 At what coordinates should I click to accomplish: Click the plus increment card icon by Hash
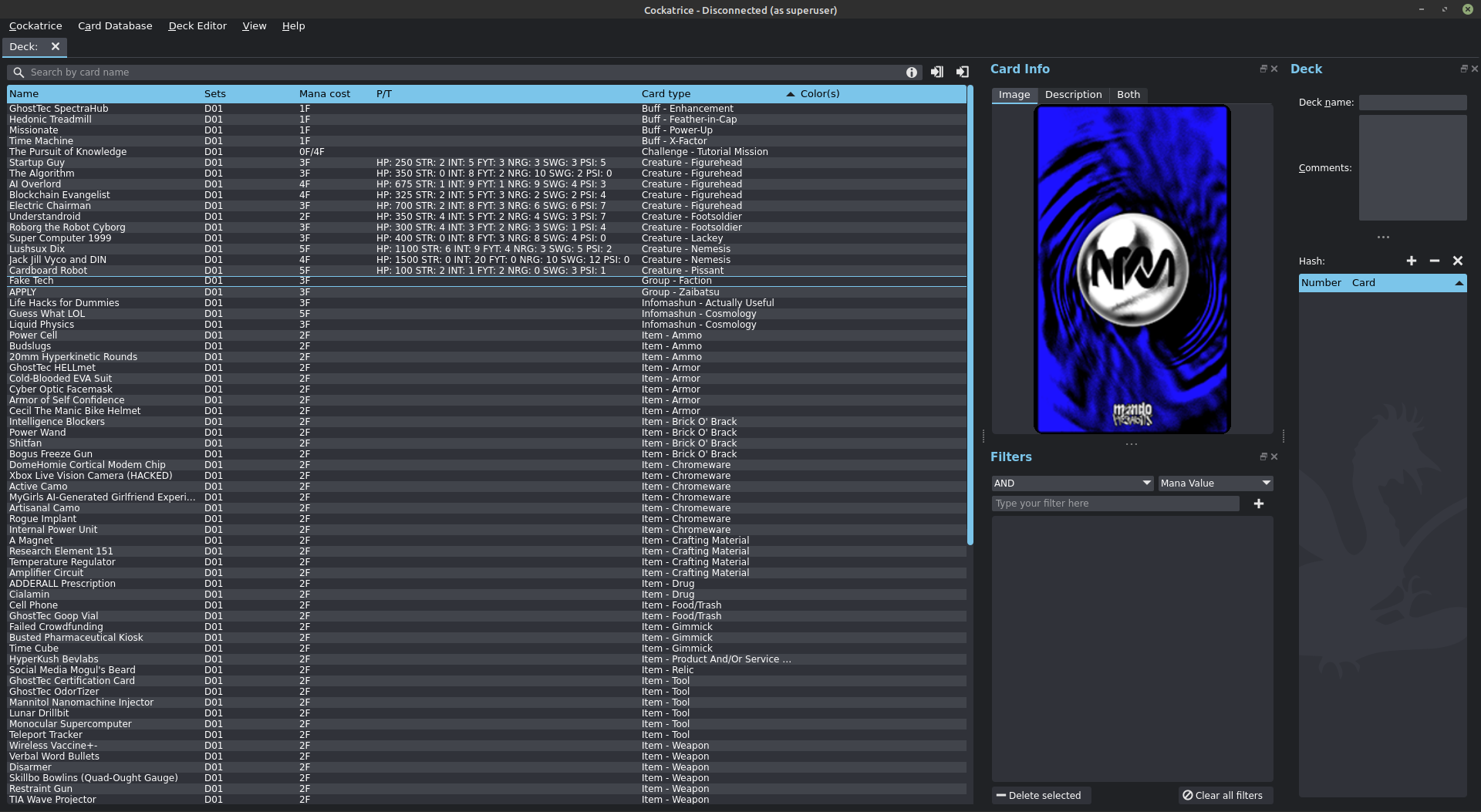point(1412,261)
